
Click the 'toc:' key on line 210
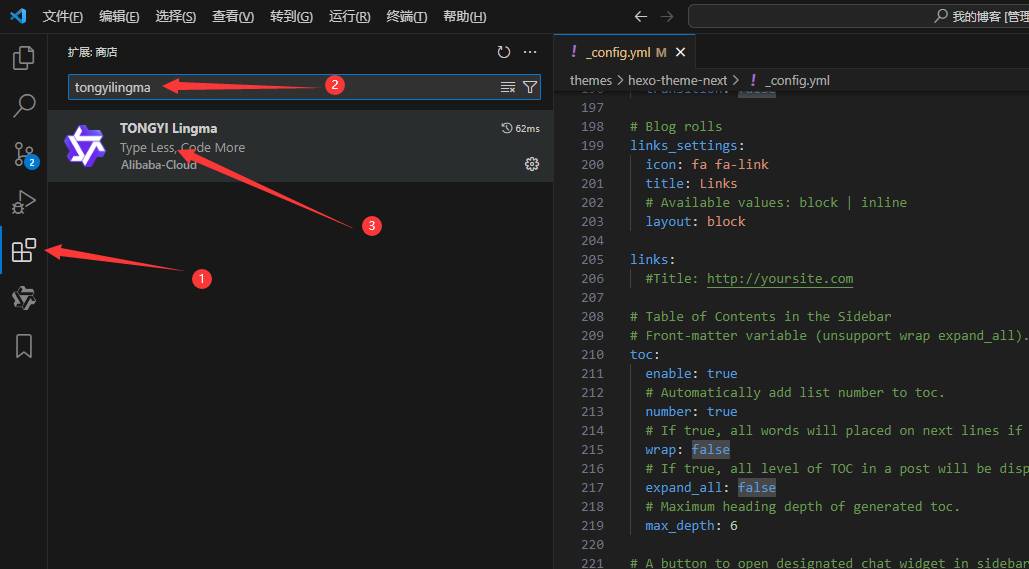(645, 354)
